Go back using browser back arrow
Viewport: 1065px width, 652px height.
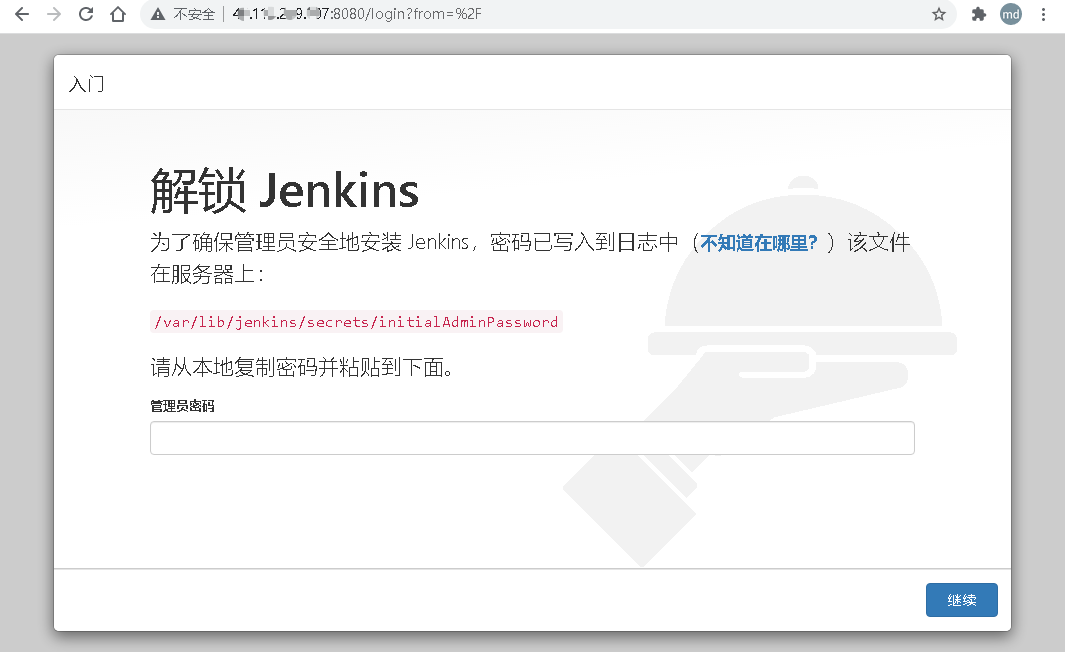[22, 14]
